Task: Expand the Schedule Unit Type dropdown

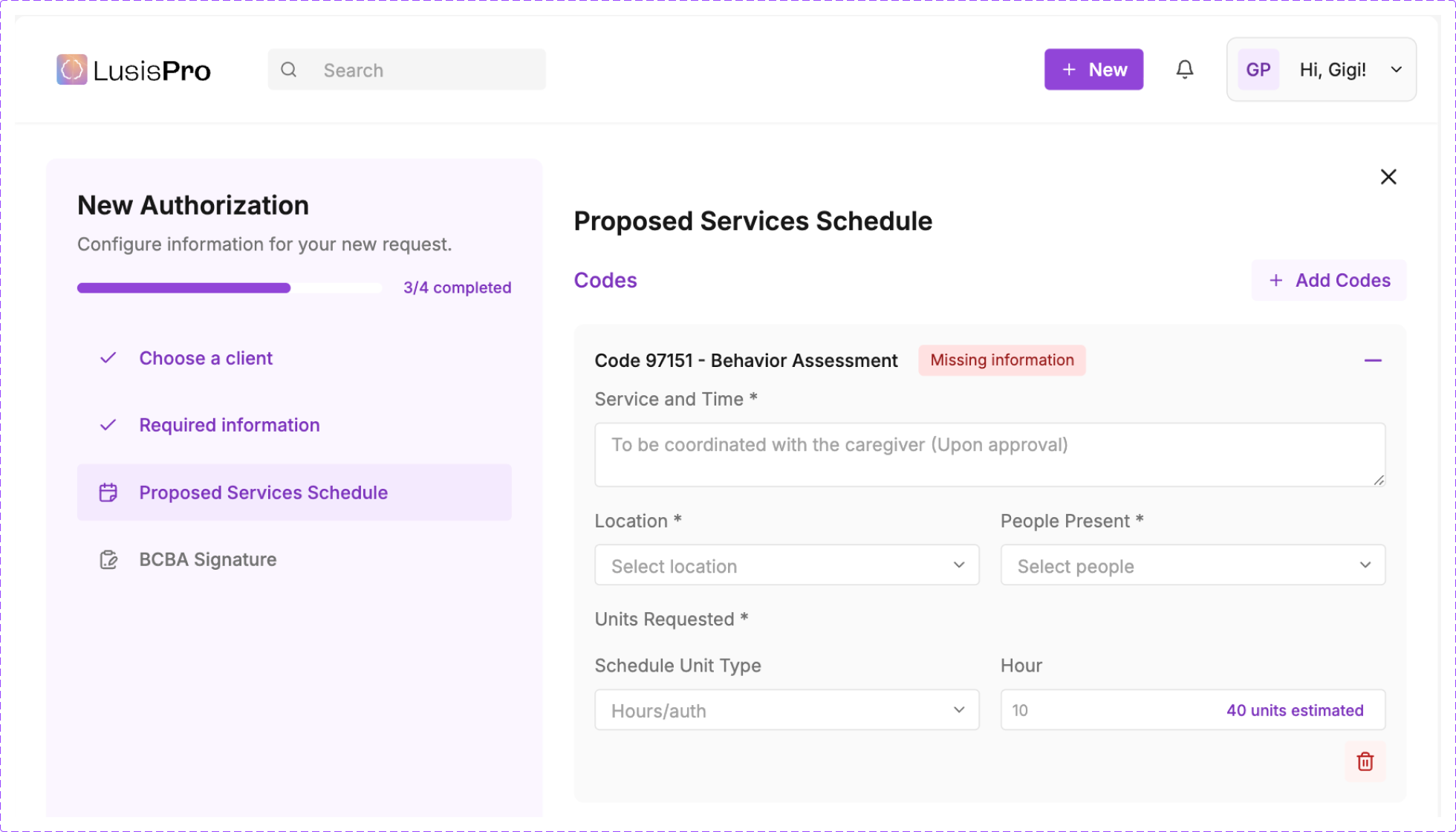Action: pyautogui.click(x=786, y=710)
